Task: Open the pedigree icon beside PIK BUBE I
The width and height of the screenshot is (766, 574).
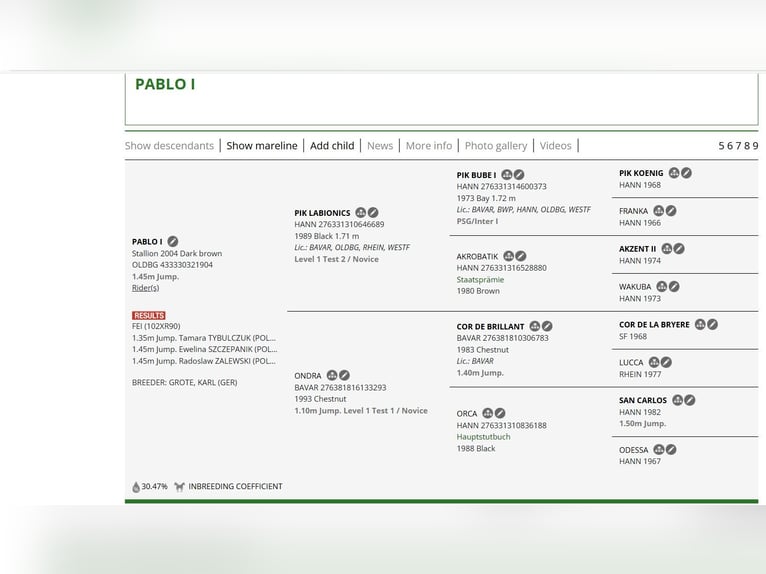Action: click(507, 175)
